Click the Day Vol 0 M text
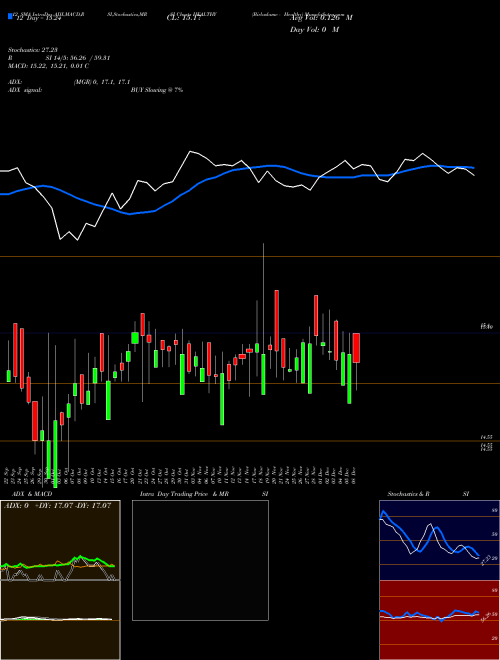This screenshot has width=500, height=660. [x=314, y=30]
